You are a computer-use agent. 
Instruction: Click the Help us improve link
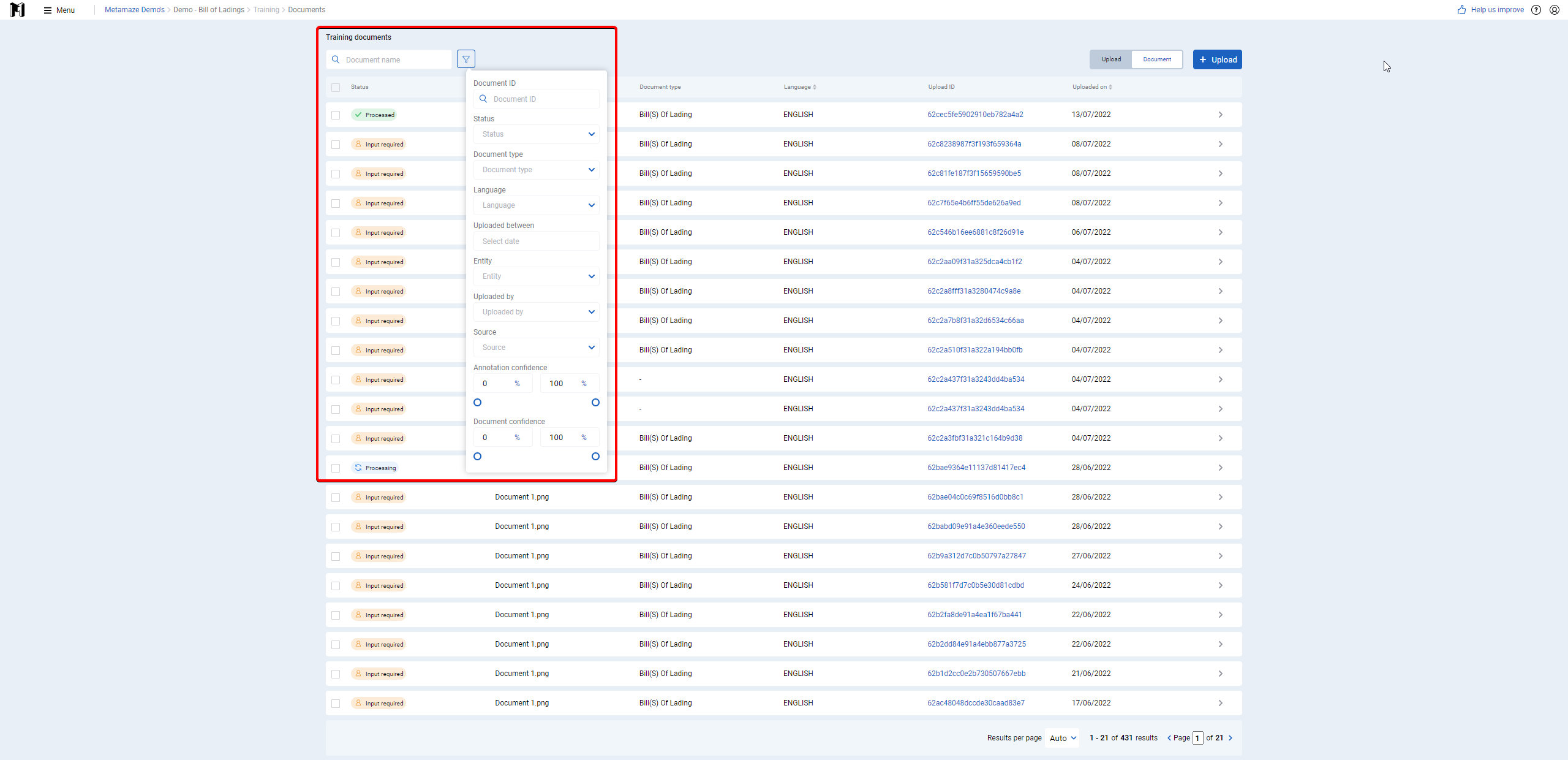(1498, 10)
